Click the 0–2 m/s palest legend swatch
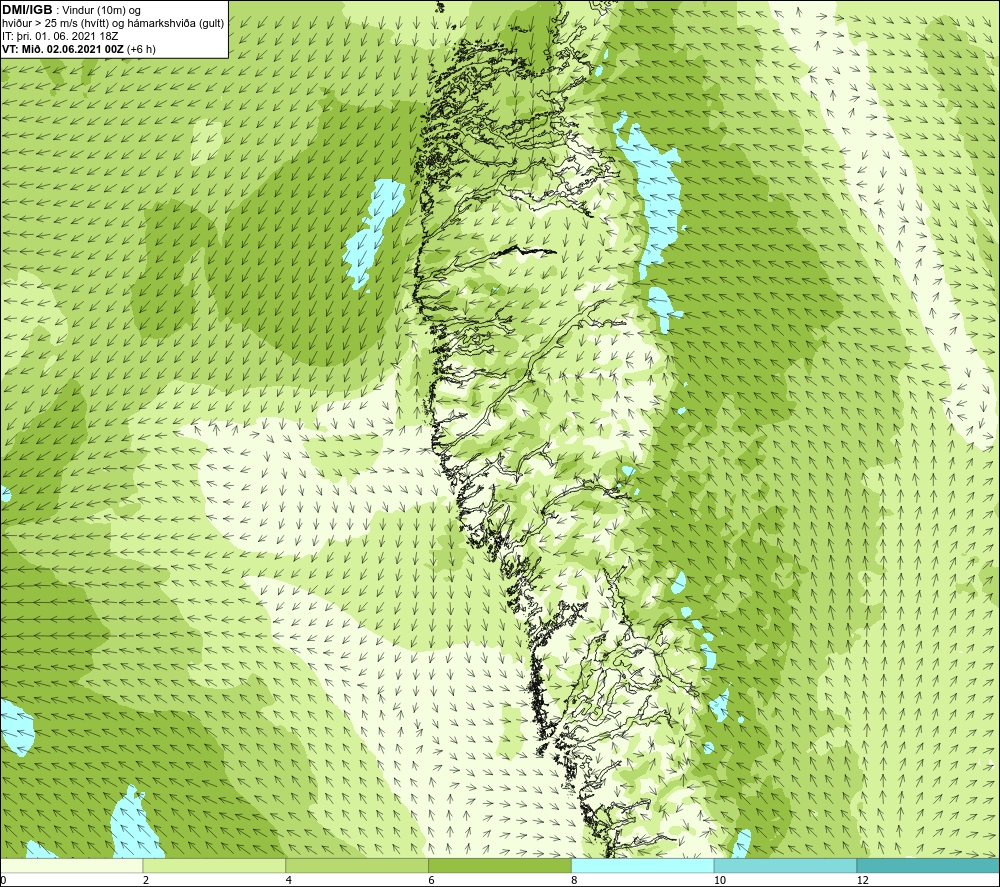Screen dimensions: 1000x887 [x=71, y=865]
